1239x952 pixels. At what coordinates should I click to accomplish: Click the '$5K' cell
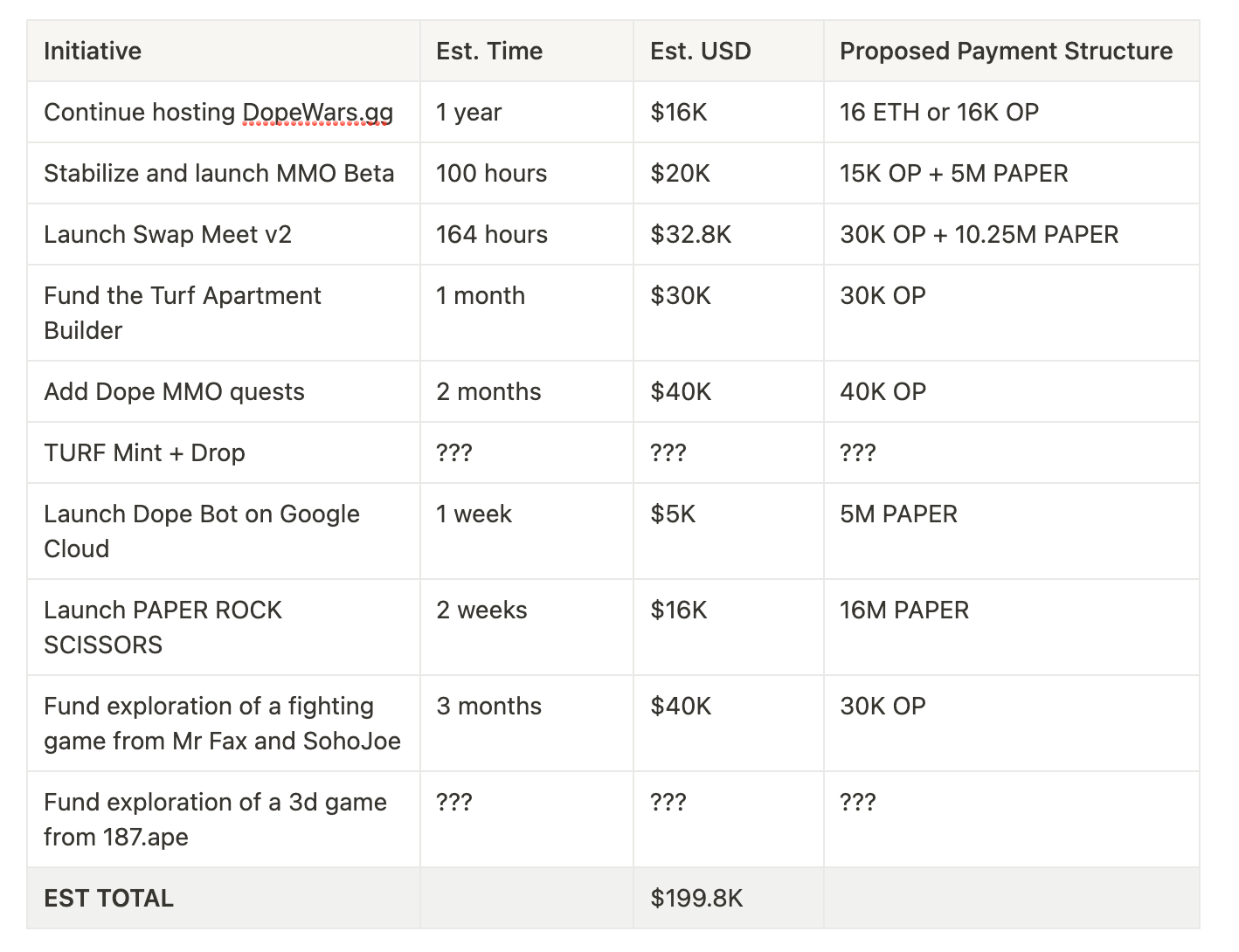click(729, 531)
